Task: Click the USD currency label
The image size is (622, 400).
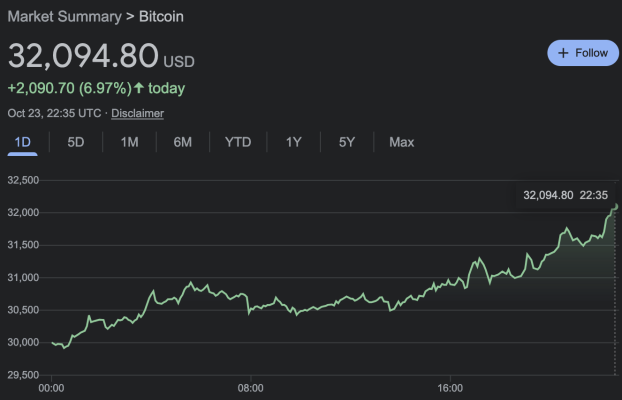Action: coord(179,62)
